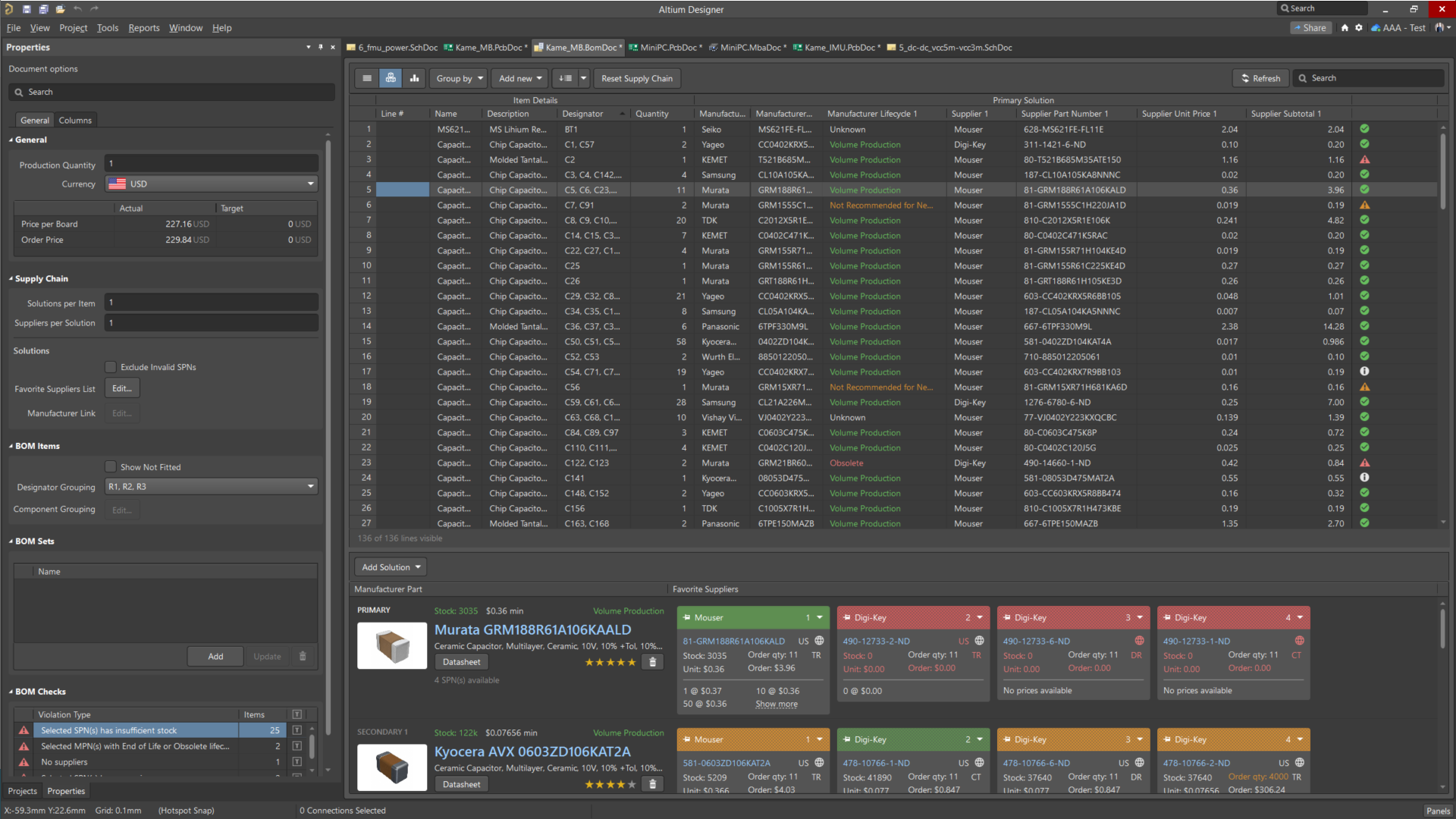
Task: Enable the Show Not Fitted checkbox
Action: click(x=110, y=466)
